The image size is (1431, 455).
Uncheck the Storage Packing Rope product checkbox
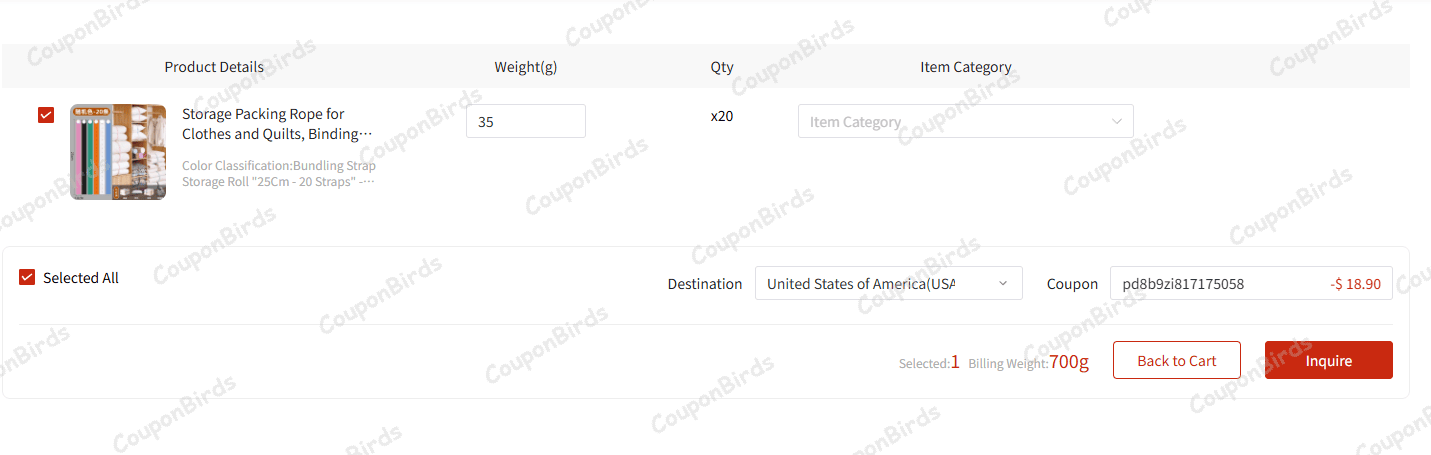click(46, 115)
